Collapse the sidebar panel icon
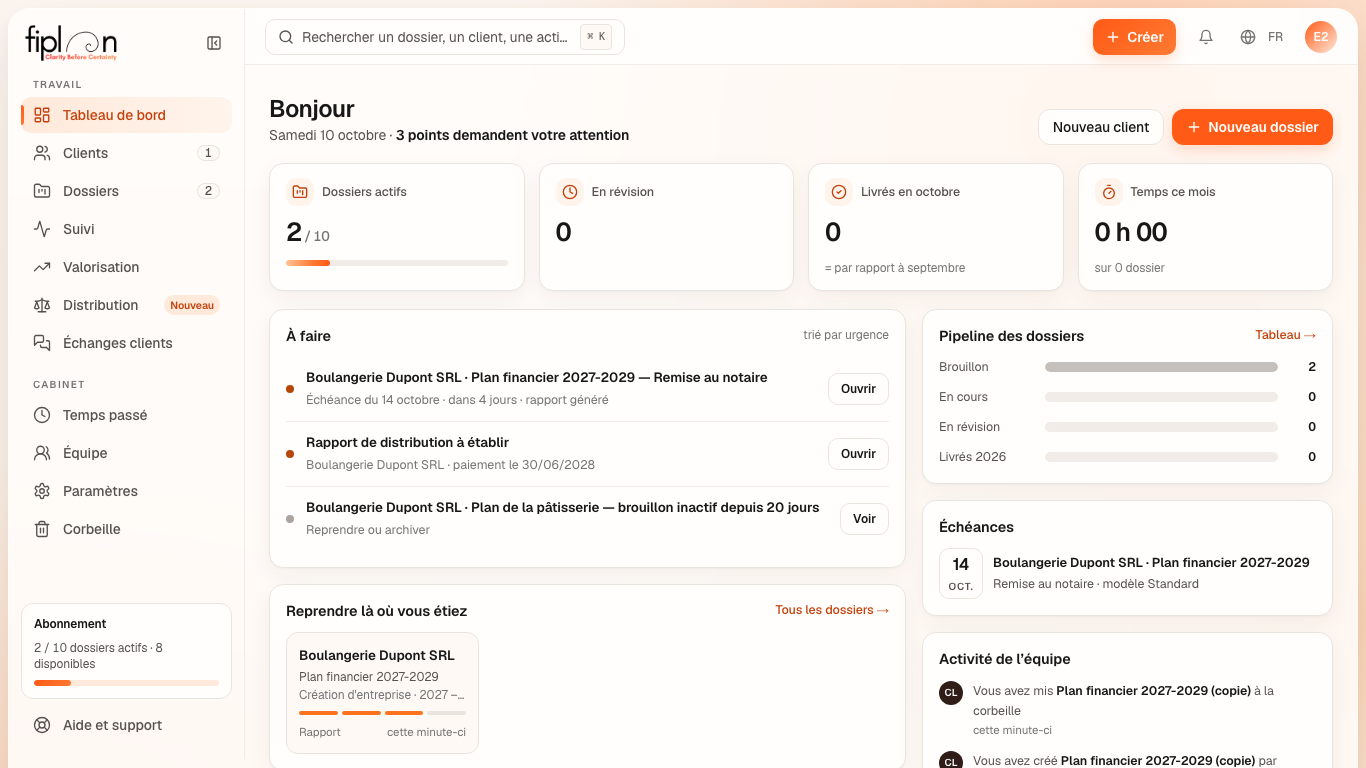The width and height of the screenshot is (1366, 768). [214, 43]
